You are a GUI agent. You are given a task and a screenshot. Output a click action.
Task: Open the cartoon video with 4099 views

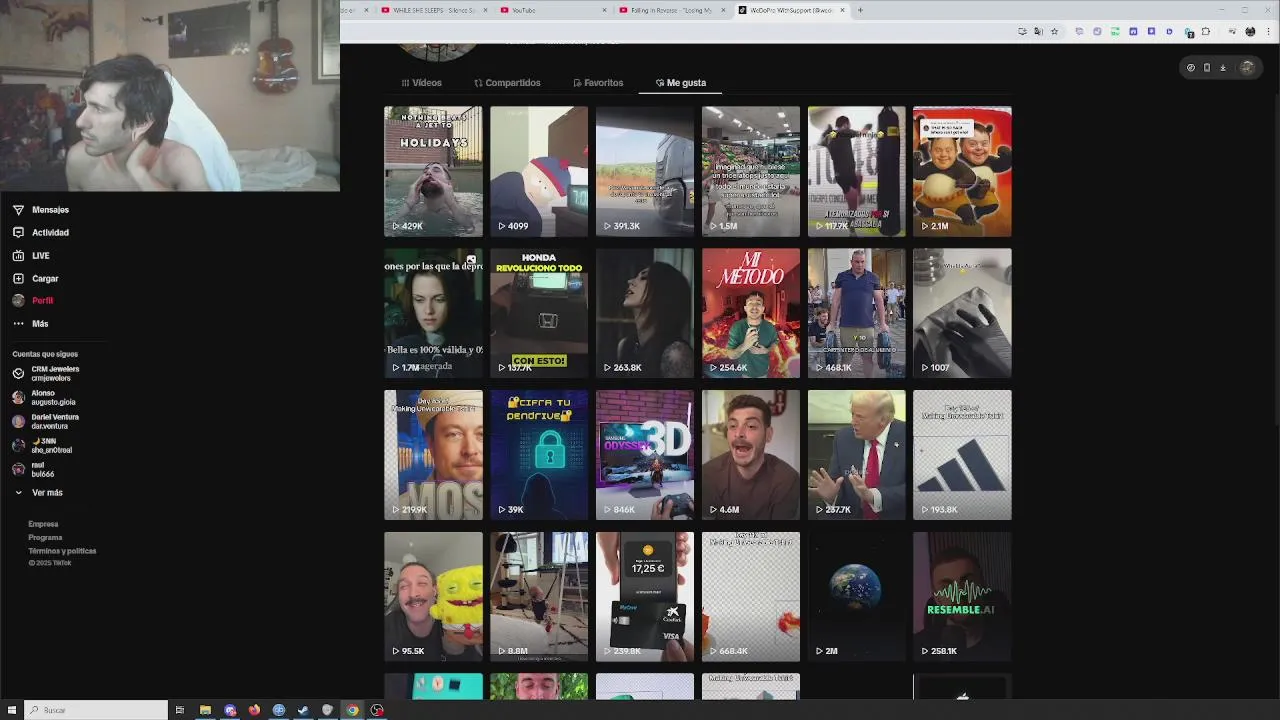click(539, 171)
